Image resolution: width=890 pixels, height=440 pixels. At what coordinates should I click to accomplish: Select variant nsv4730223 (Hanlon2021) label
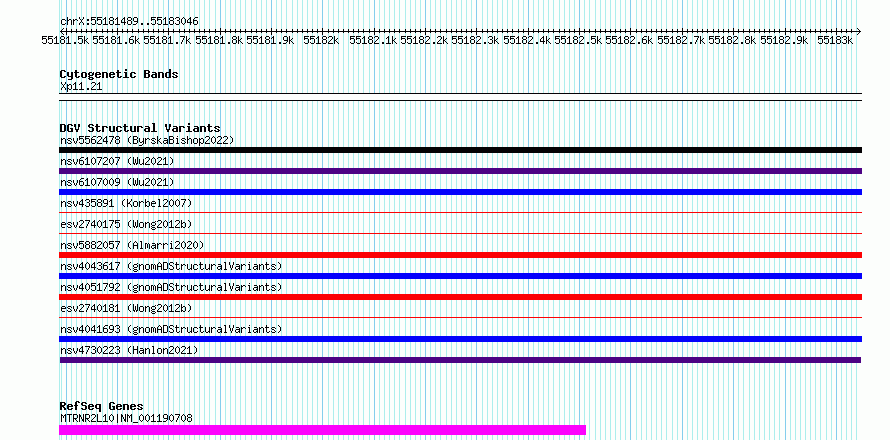[x=129, y=350]
